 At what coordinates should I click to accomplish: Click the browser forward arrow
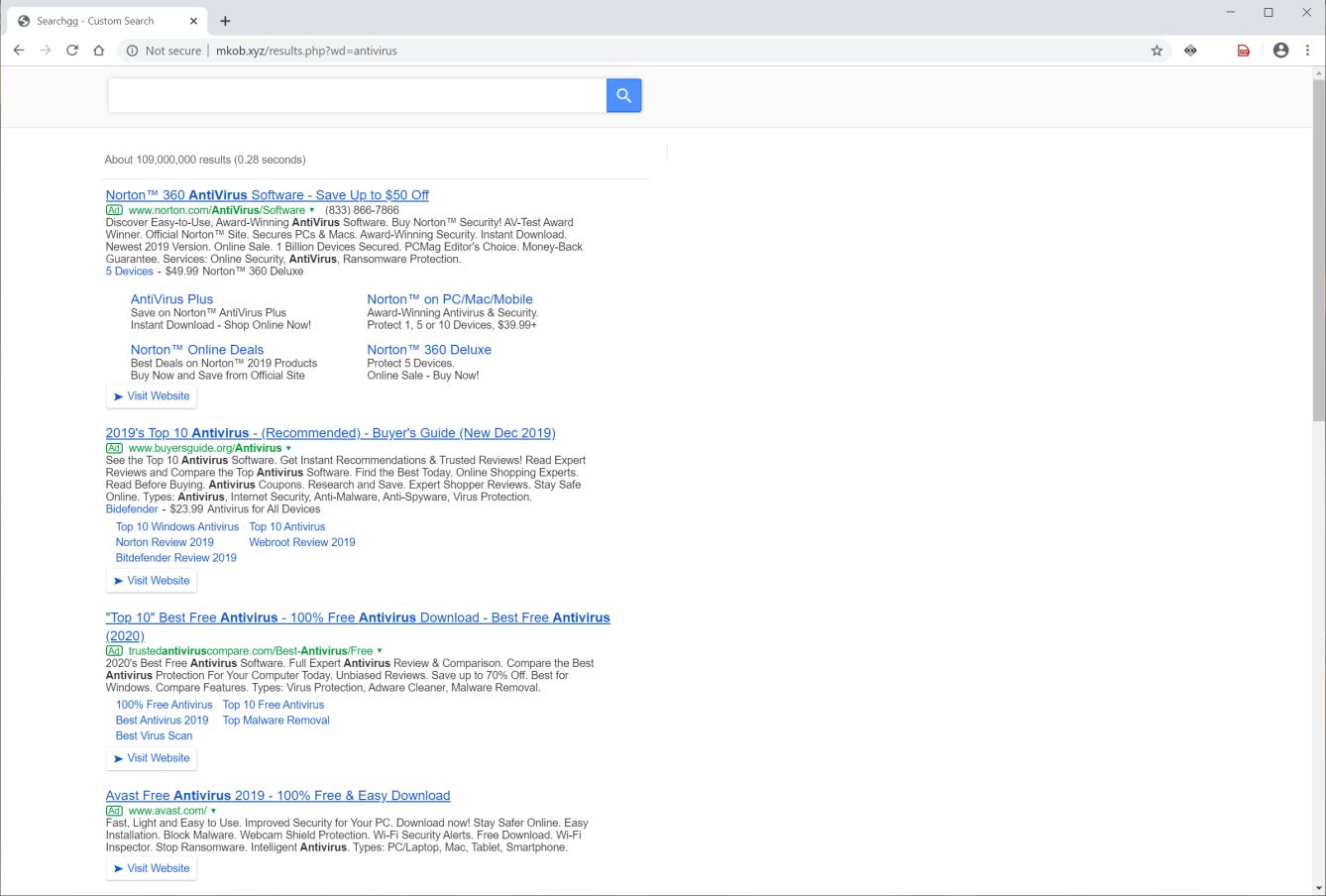pyautogui.click(x=46, y=51)
